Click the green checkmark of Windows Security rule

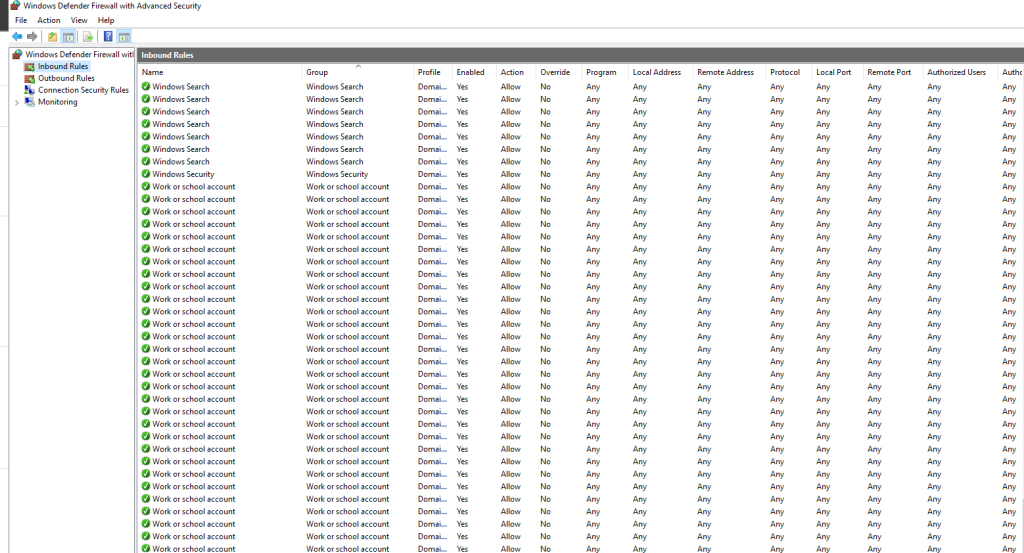click(146, 174)
